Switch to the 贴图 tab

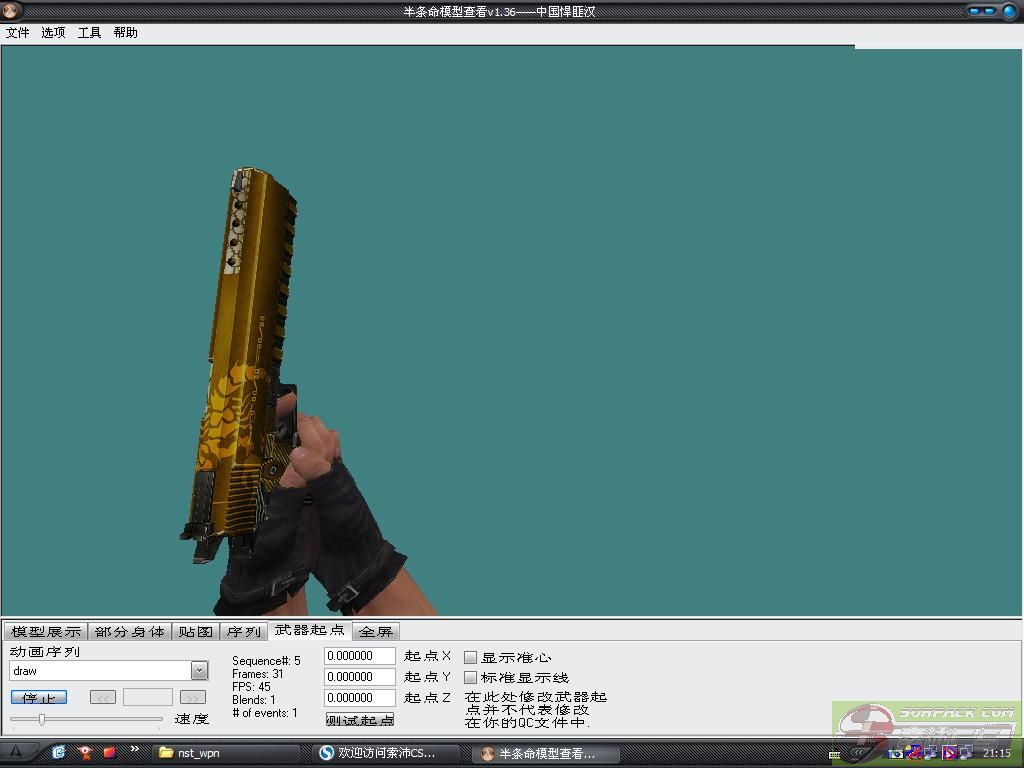click(x=196, y=632)
